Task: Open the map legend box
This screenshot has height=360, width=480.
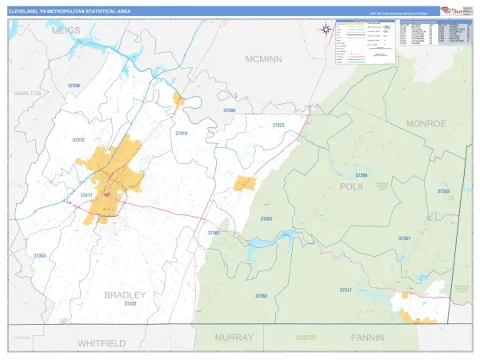Action: 365,42
